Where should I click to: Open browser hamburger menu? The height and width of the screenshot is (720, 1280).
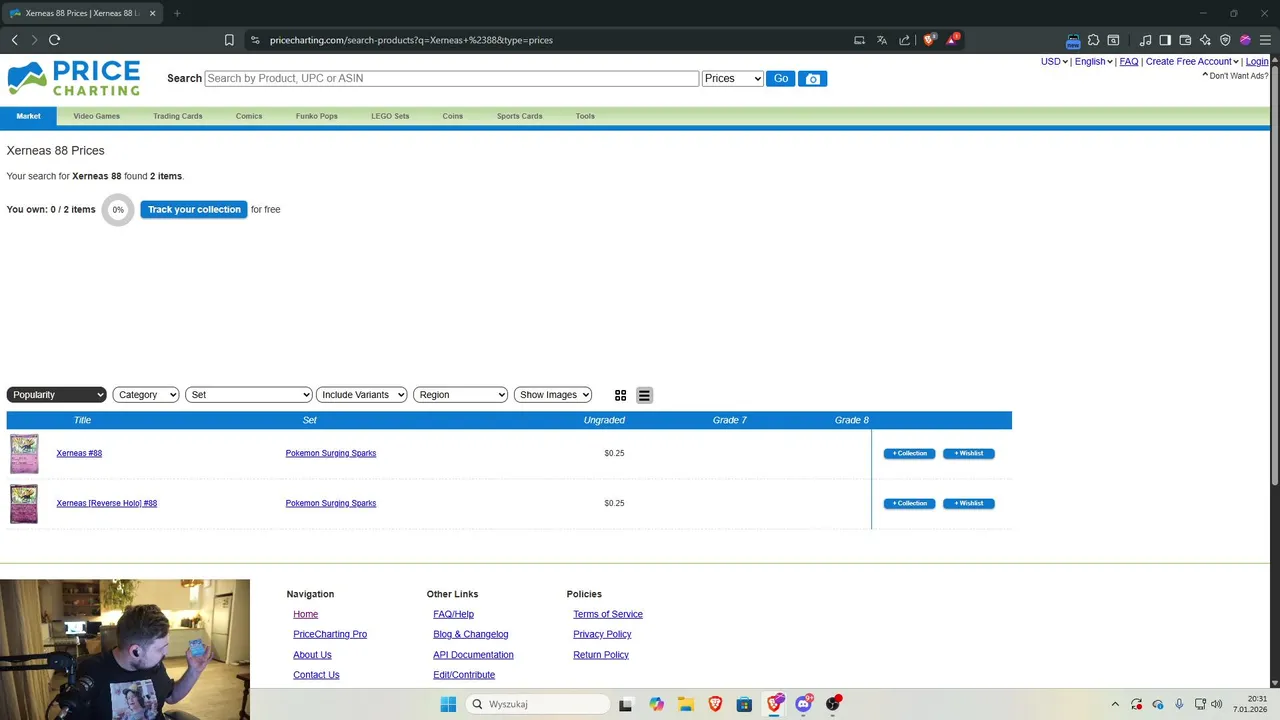tap(1265, 40)
